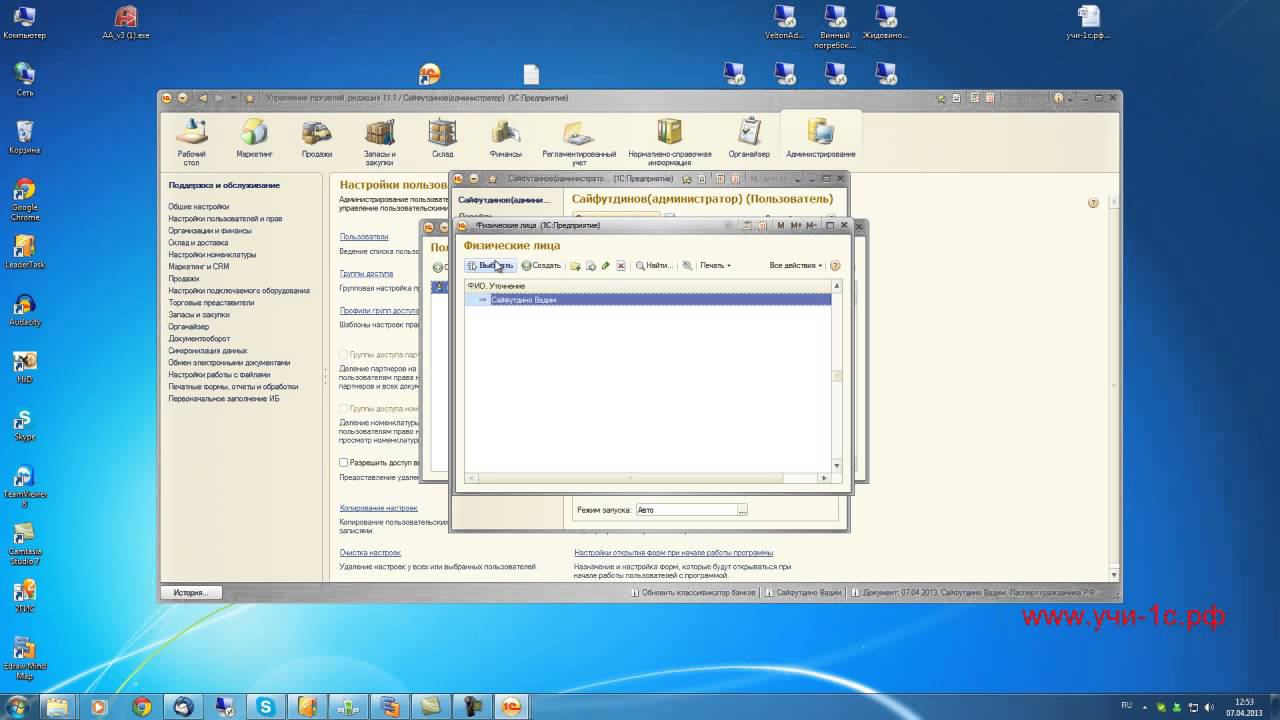Viewport: 1280px width, 720px height.
Task: Open Организации и финансы settings
Action: [x=210, y=231]
